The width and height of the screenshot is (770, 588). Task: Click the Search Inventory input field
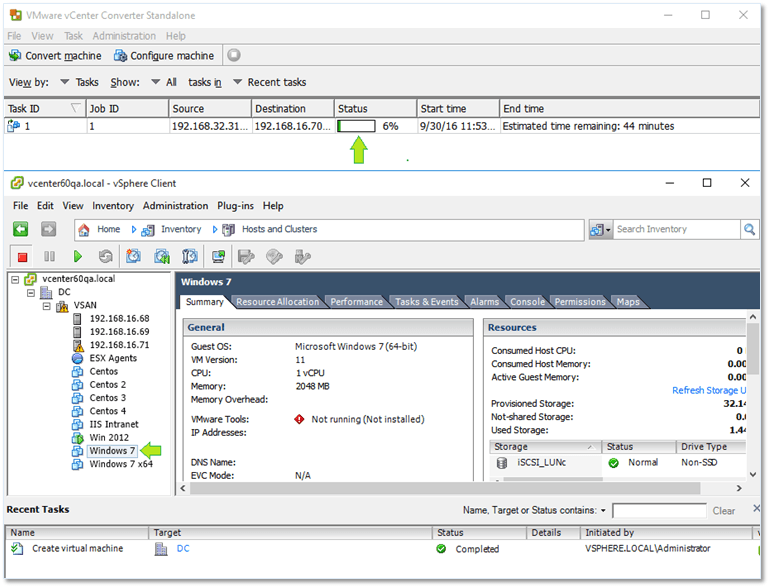tap(676, 229)
